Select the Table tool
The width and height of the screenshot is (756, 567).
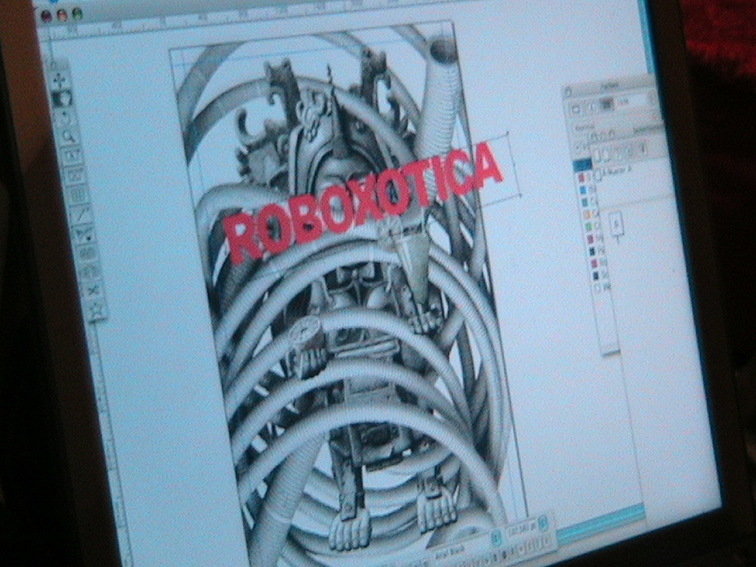pos(78,194)
